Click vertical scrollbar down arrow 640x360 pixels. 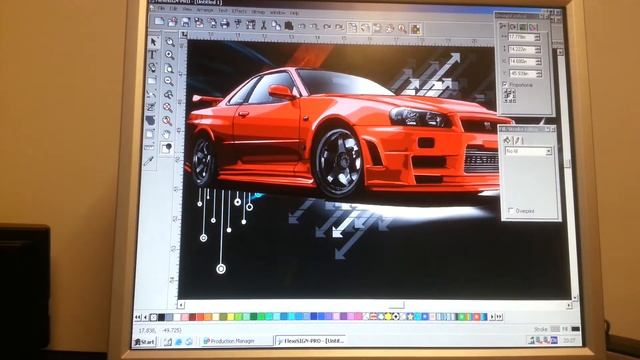click(575, 298)
